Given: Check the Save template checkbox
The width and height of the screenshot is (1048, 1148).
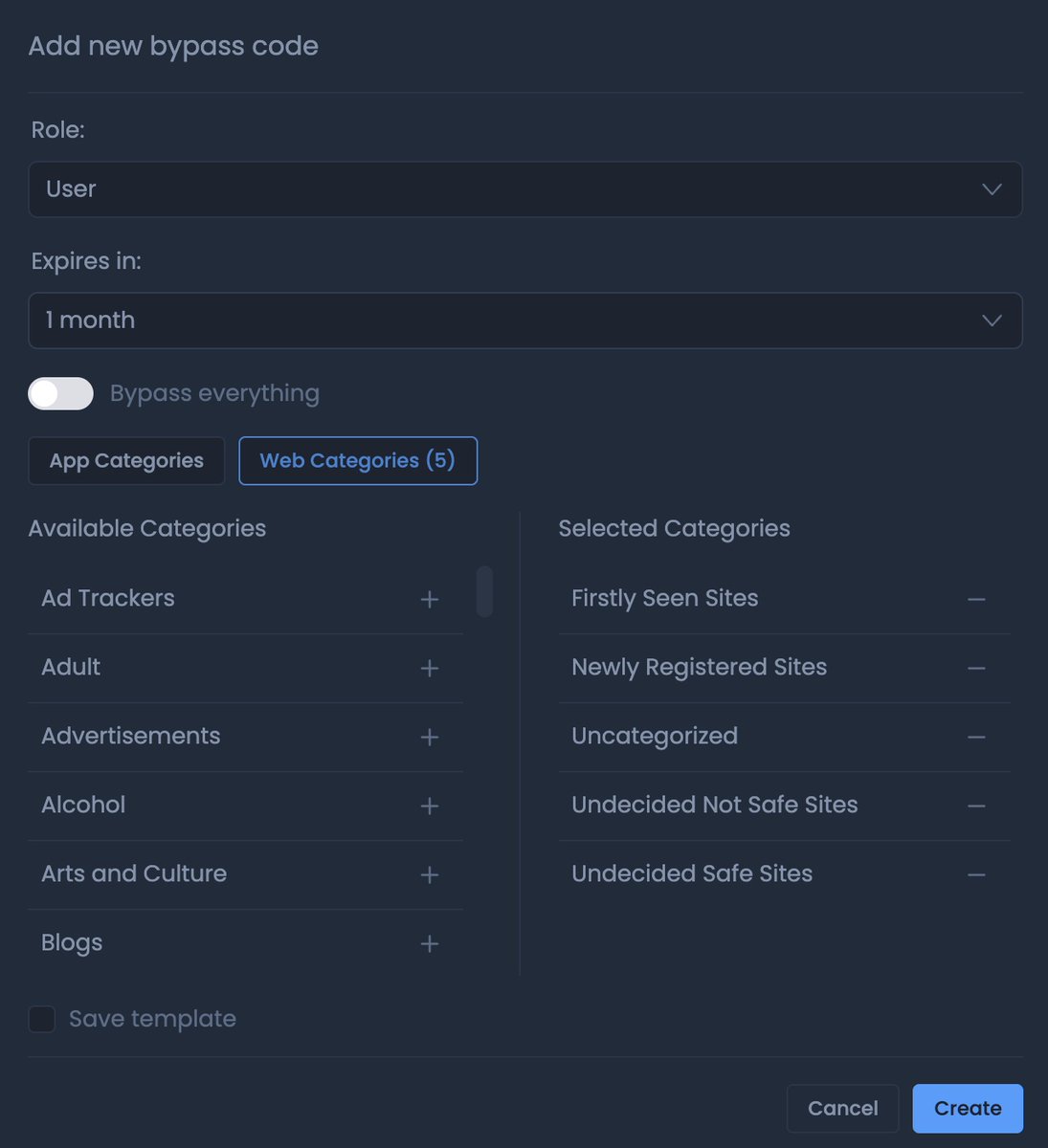Looking at the screenshot, I should (x=42, y=1019).
